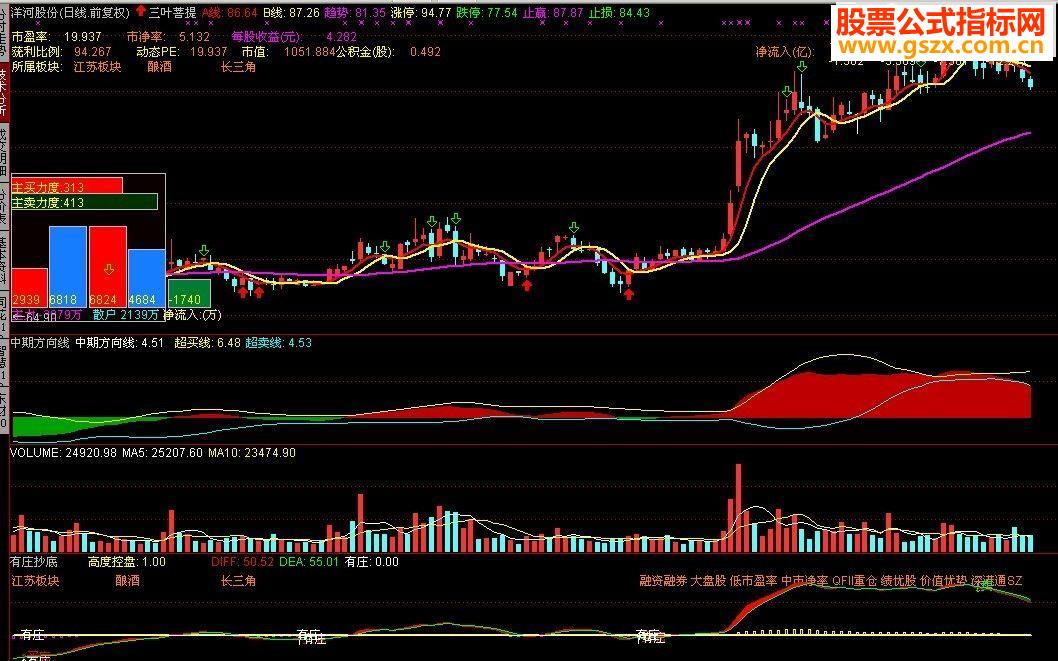Screen dimensions: 1058x661
Task: Select the 超卖线: 4.53 value
Action: pyautogui.click(x=278, y=343)
